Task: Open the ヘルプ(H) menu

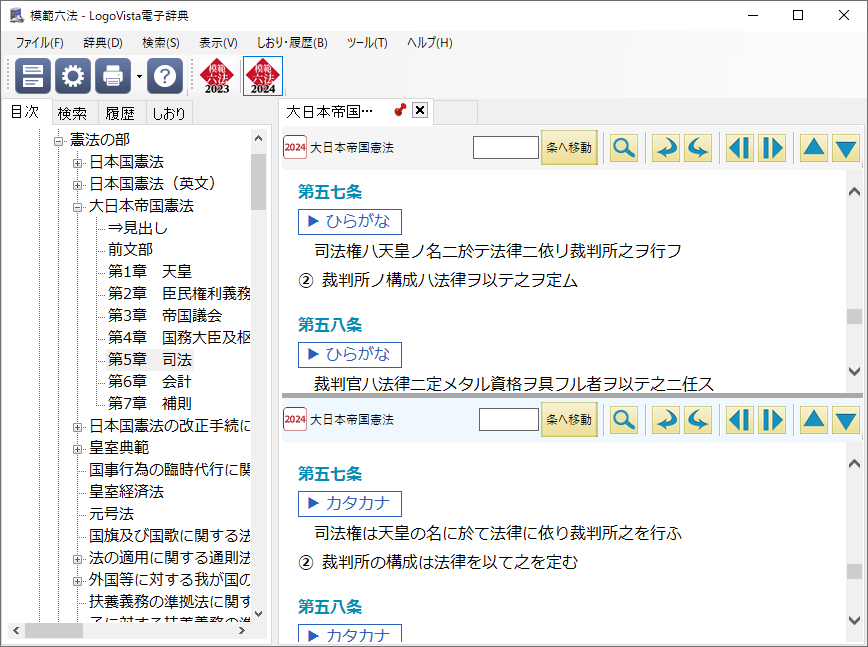Action: [x=430, y=43]
